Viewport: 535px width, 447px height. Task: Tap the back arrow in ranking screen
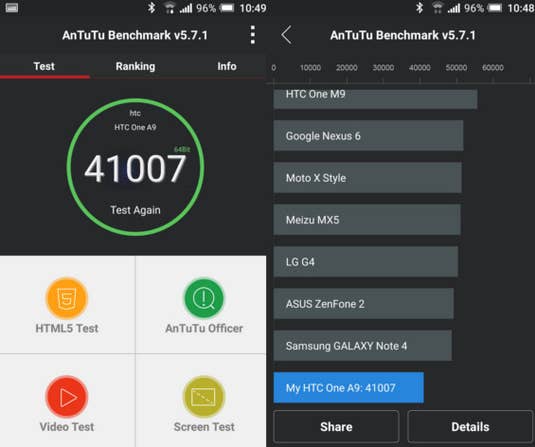point(286,35)
